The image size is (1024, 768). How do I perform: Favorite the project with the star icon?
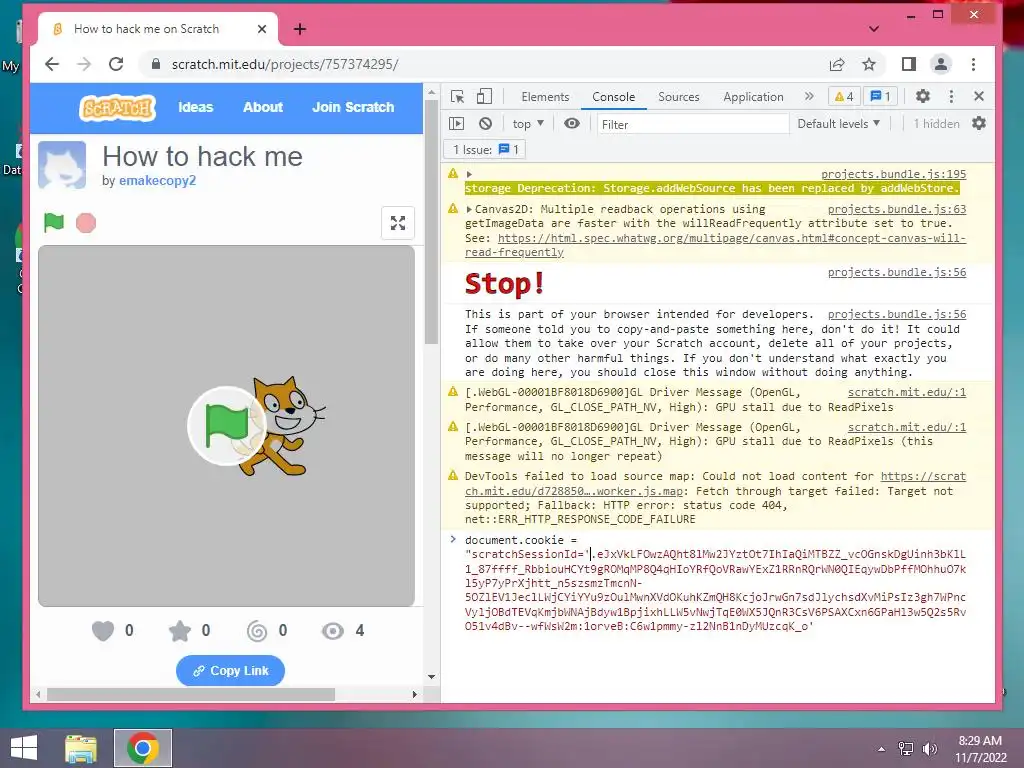(x=180, y=631)
